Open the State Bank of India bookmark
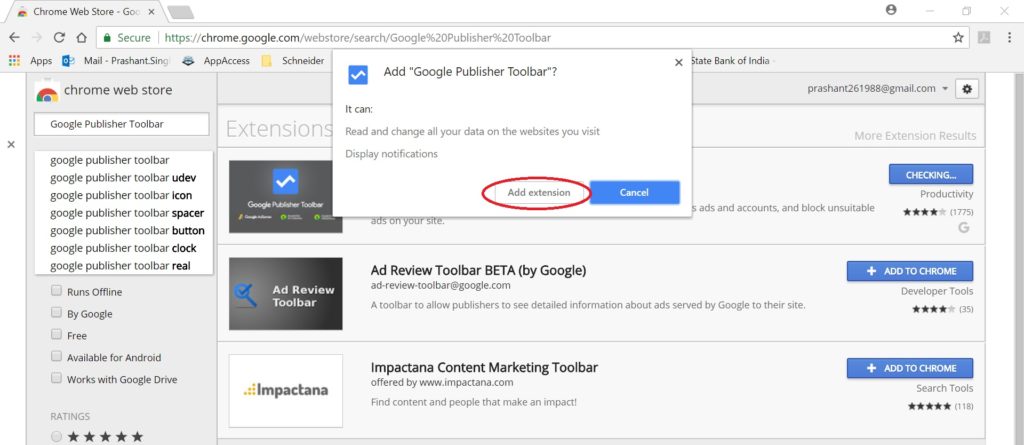The width and height of the screenshot is (1024, 445). 730,61
